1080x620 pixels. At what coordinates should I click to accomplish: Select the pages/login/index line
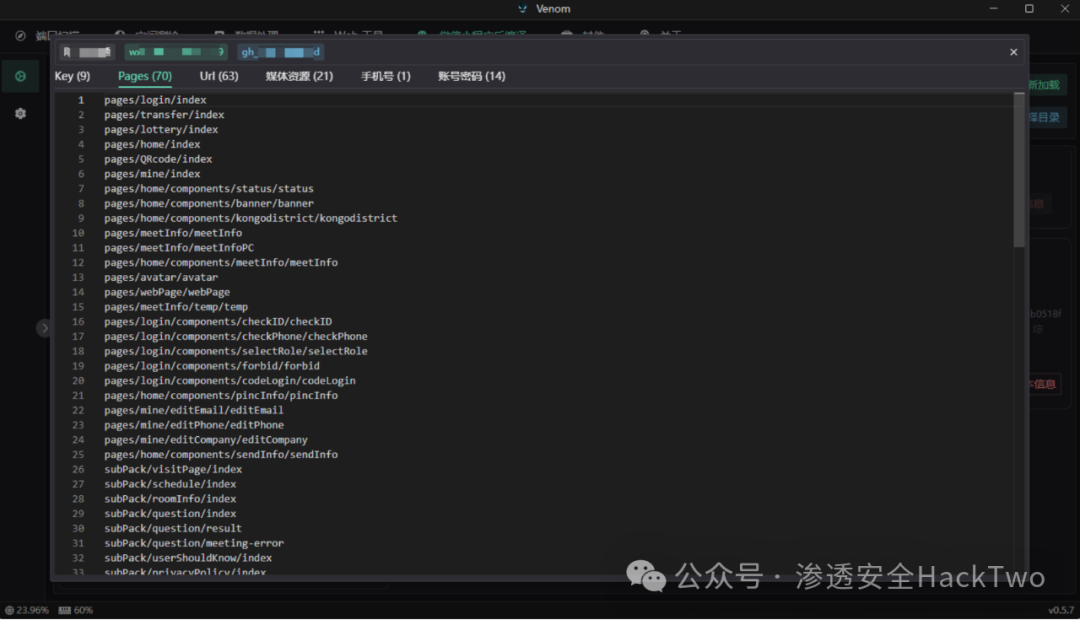point(155,100)
